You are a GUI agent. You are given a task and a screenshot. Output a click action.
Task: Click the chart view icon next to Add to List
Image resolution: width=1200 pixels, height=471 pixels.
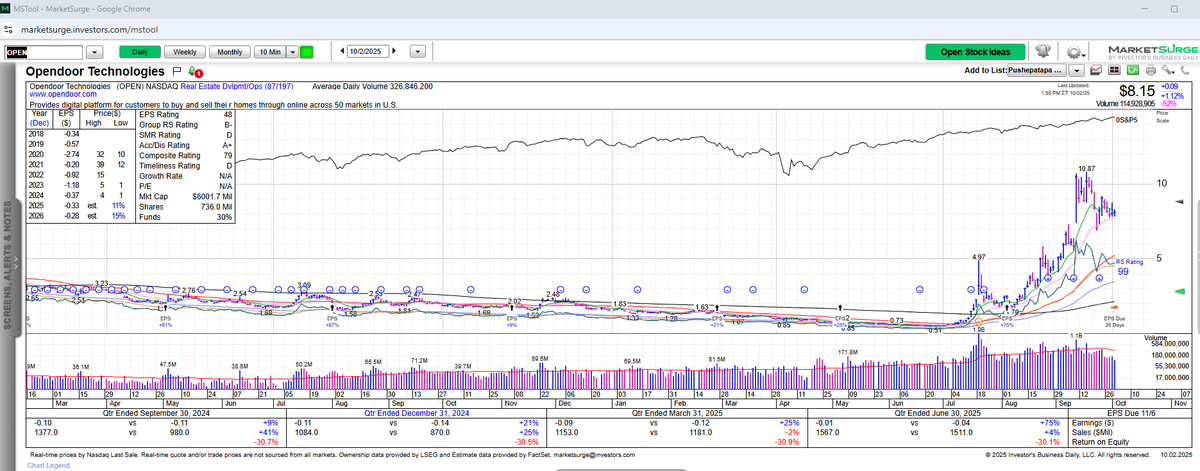[x=1096, y=71]
